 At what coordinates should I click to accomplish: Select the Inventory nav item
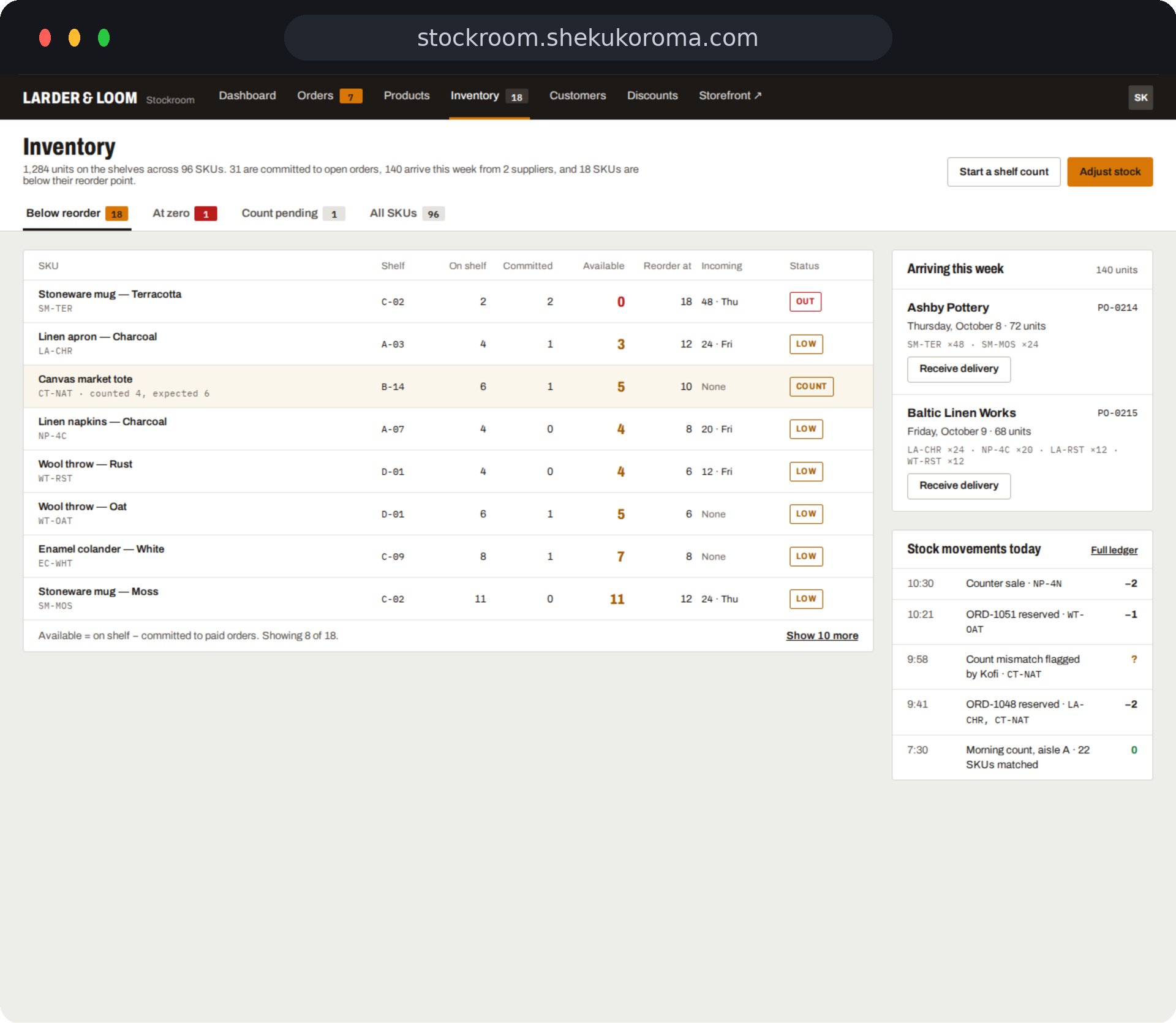[x=489, y=96]
